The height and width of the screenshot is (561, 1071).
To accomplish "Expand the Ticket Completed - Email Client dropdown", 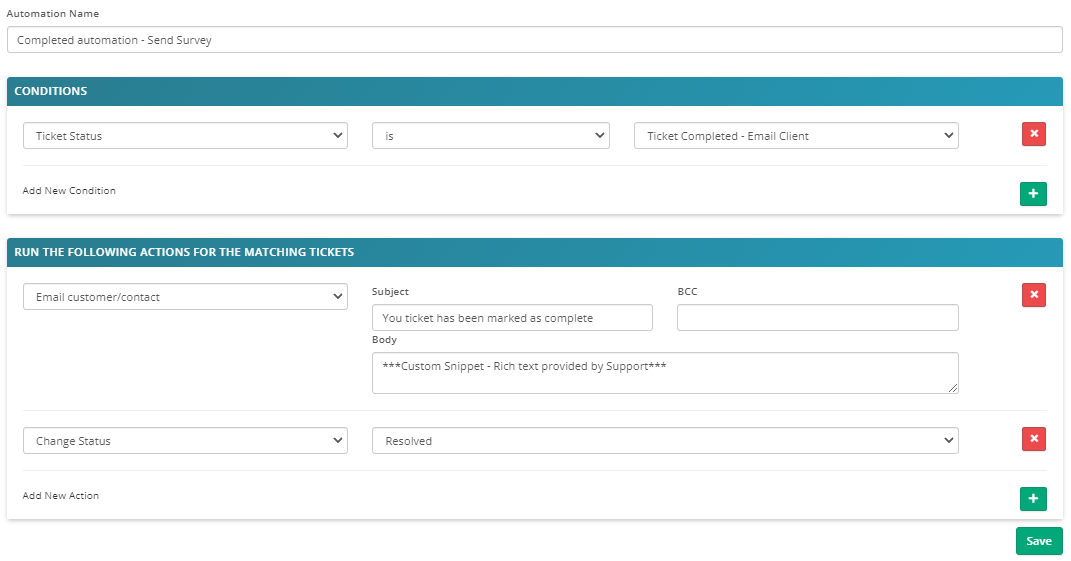I will point(796,135).
